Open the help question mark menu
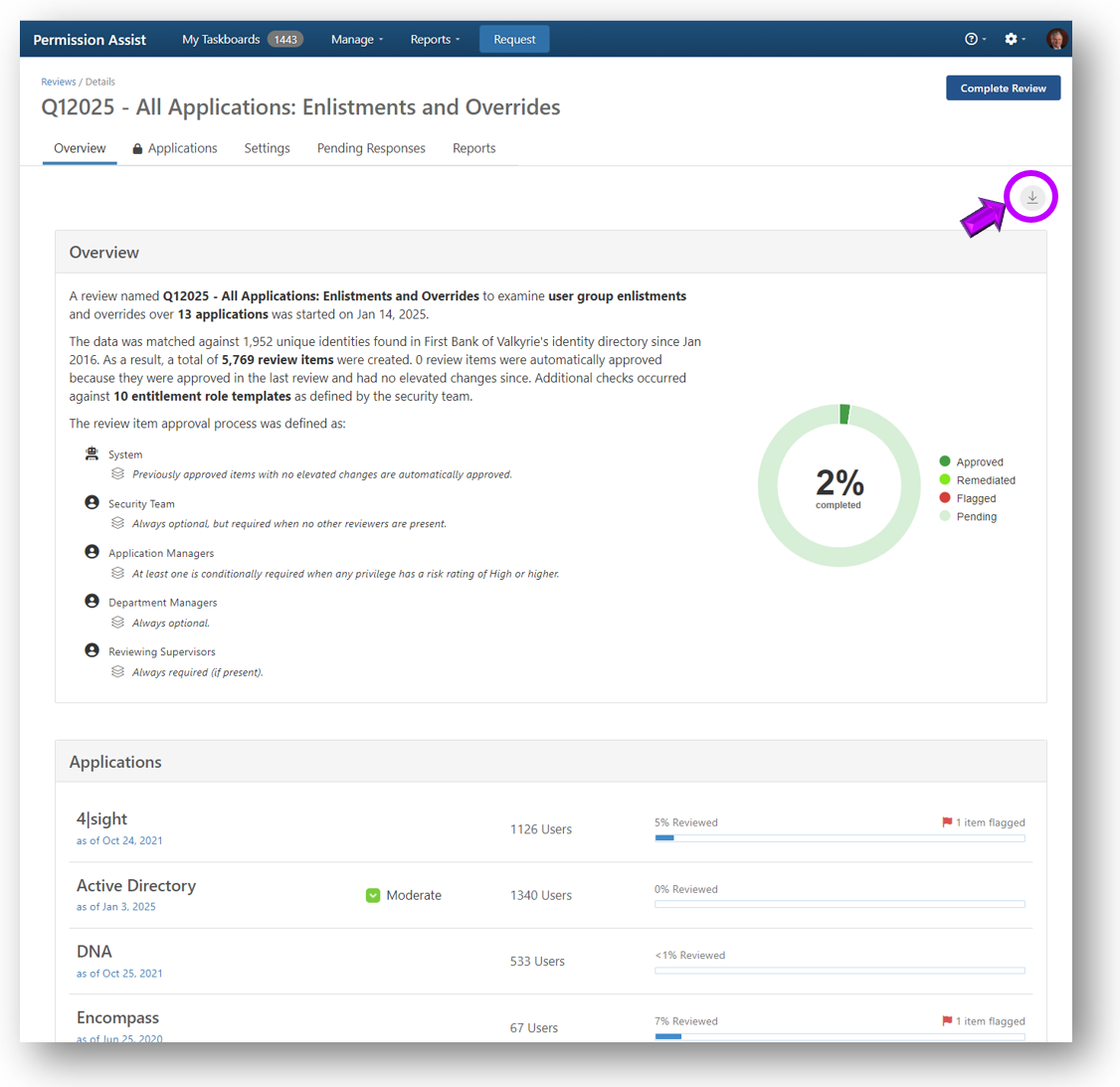 (x=972, y=39)
